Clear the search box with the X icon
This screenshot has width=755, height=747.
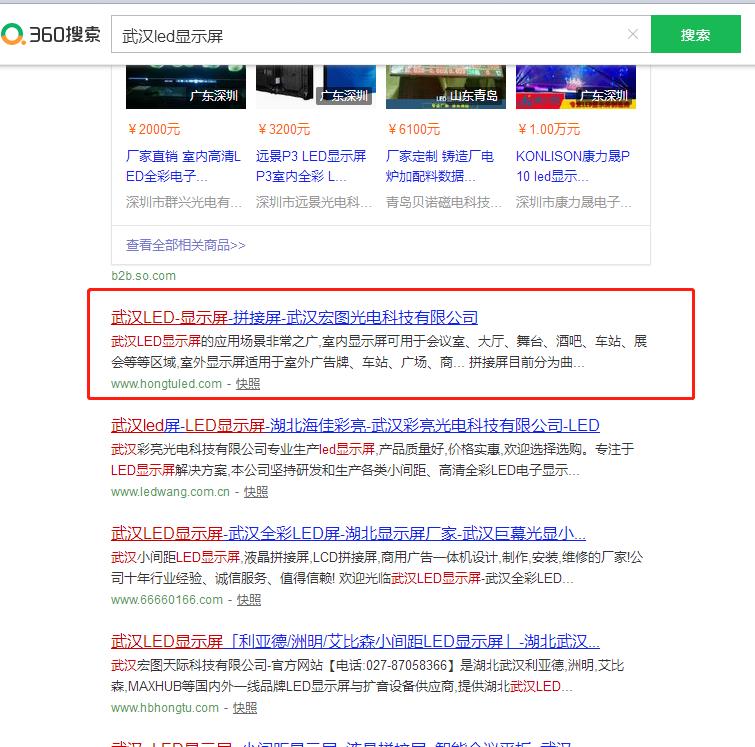tap(633, 34)
